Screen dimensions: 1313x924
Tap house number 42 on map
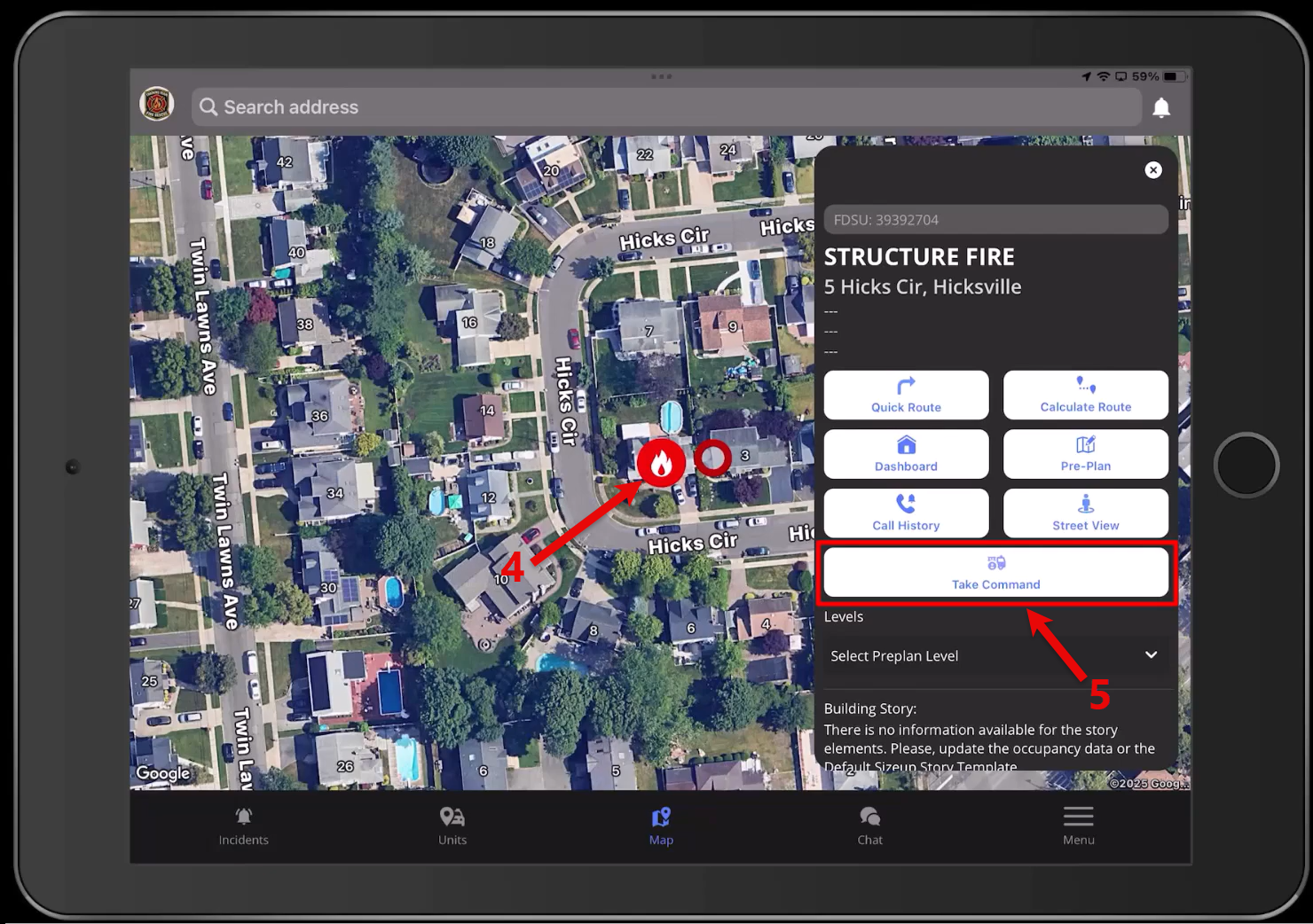point(284,162)
